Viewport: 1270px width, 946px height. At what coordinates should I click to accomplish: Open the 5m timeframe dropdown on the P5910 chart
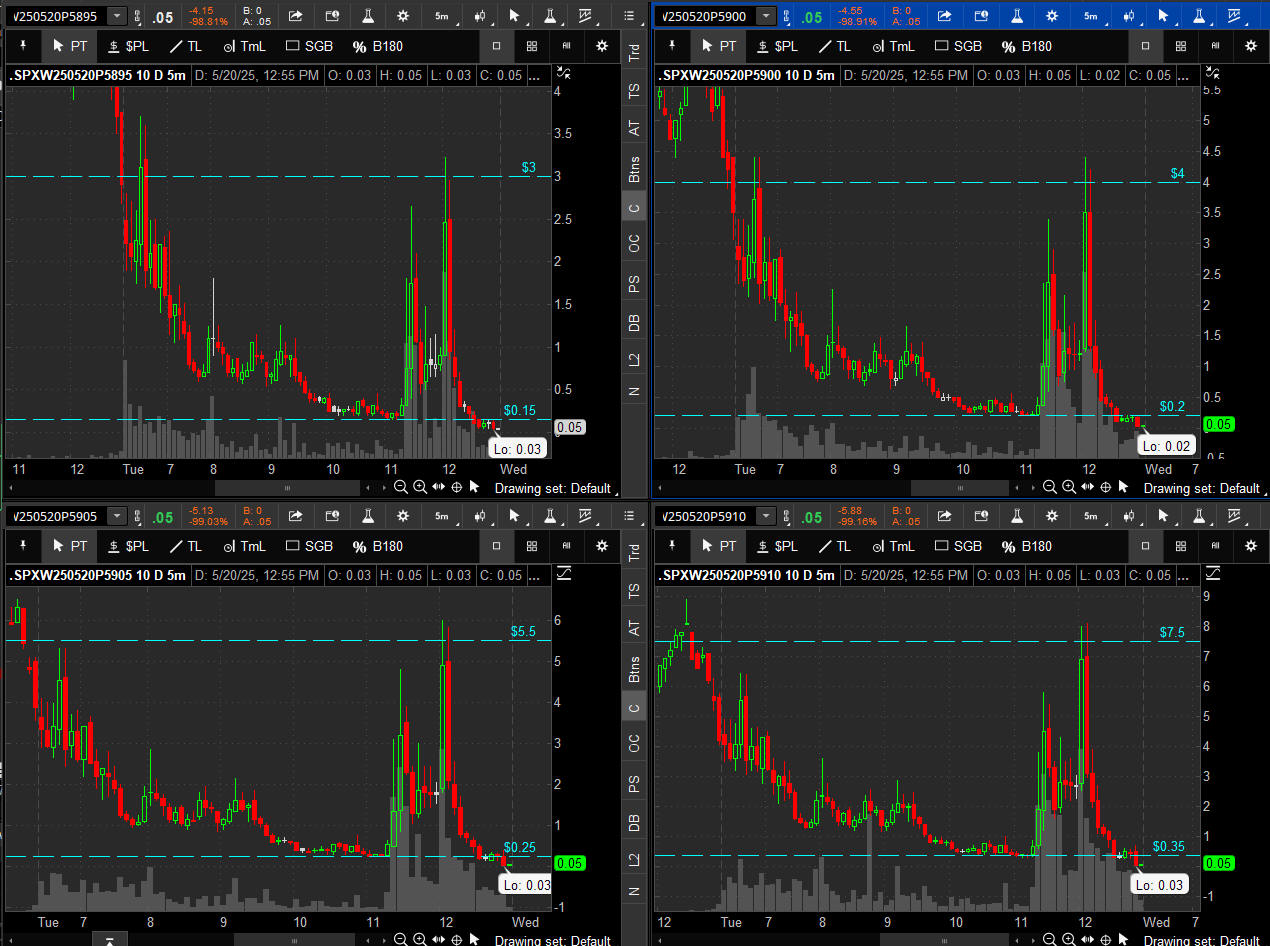coord(1090,517)
